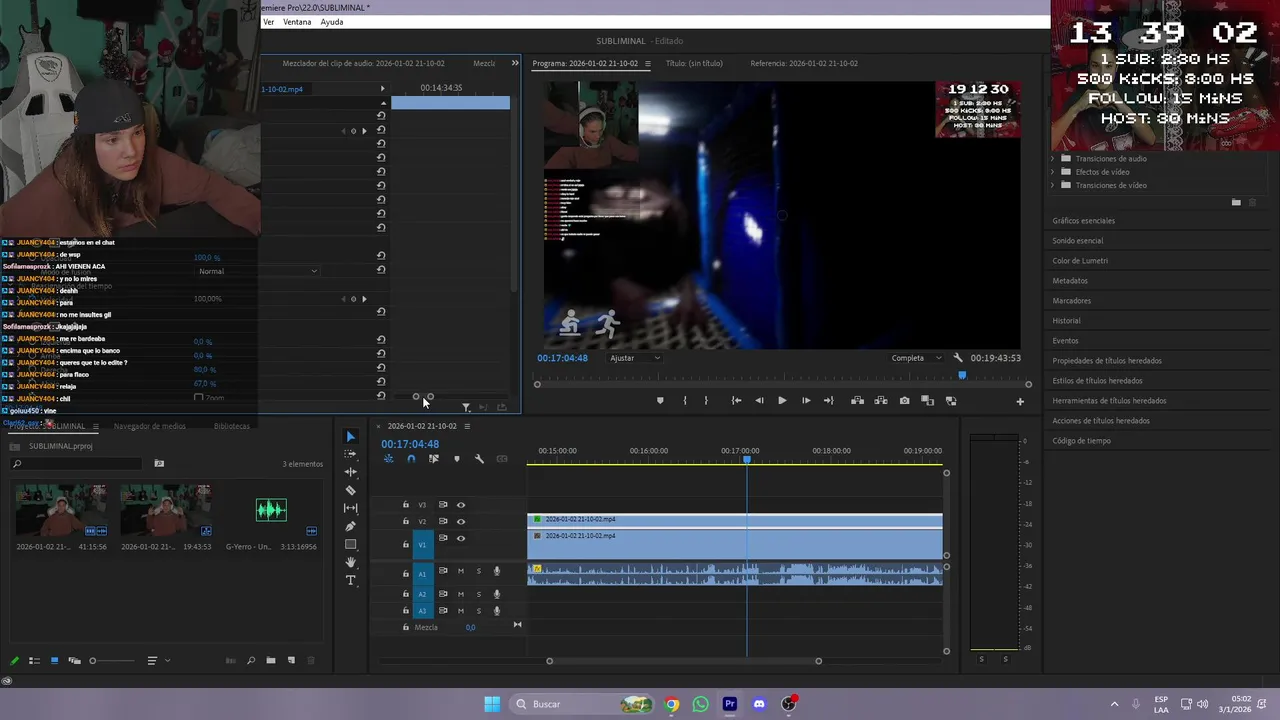Switch to Título: (sin título) tab
1280x720 pixels.
tap(694, 63)
